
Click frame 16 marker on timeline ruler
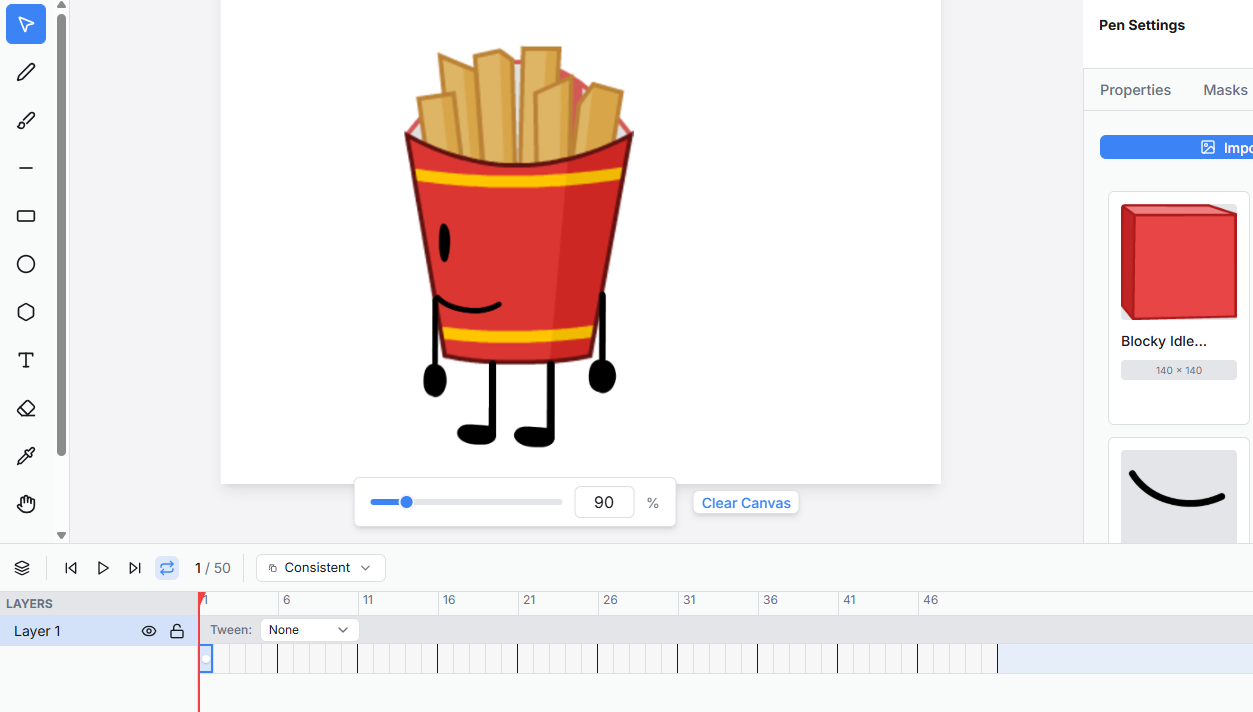449,600
